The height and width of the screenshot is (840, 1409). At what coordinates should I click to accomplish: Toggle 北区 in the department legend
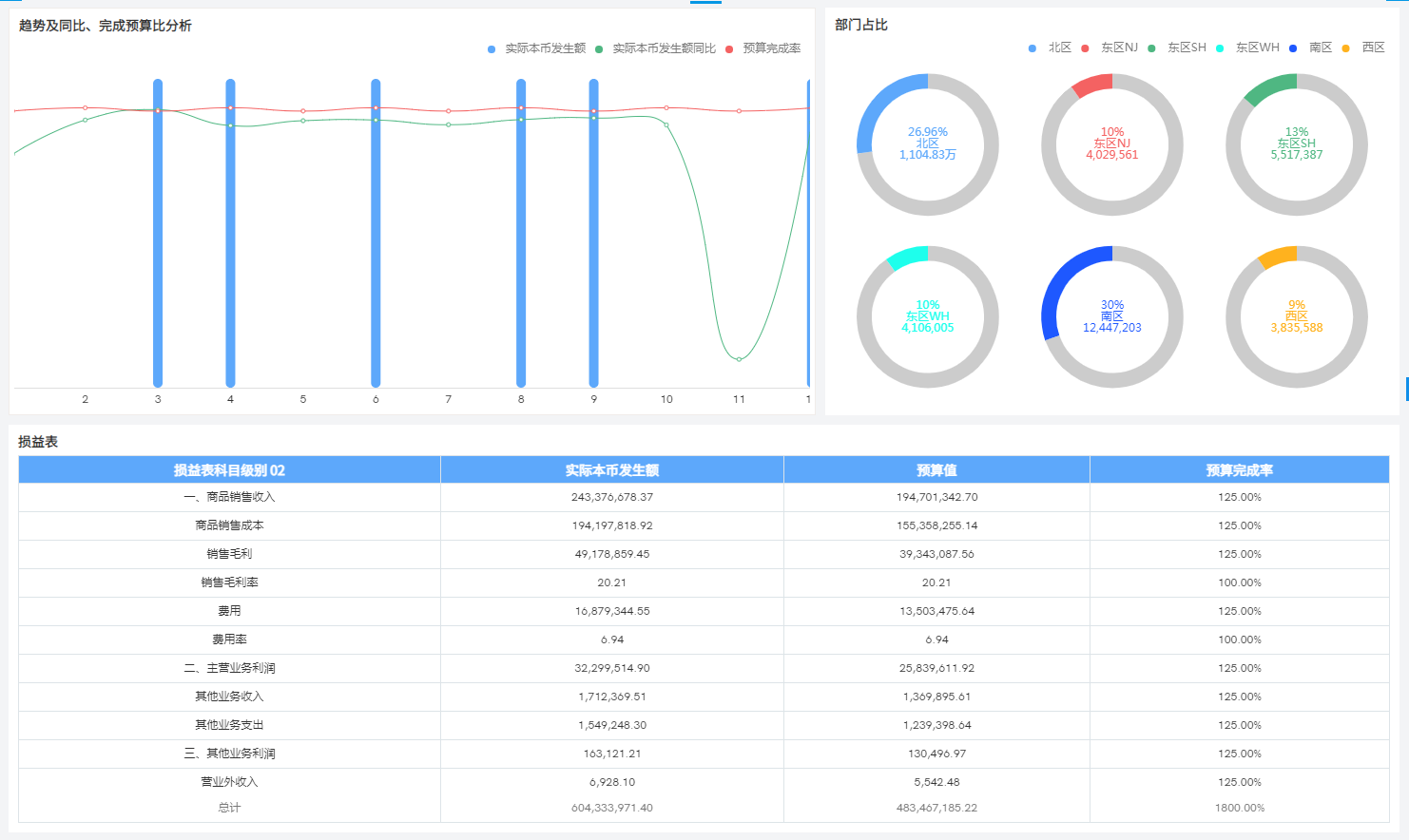(x=1050, y=48)
